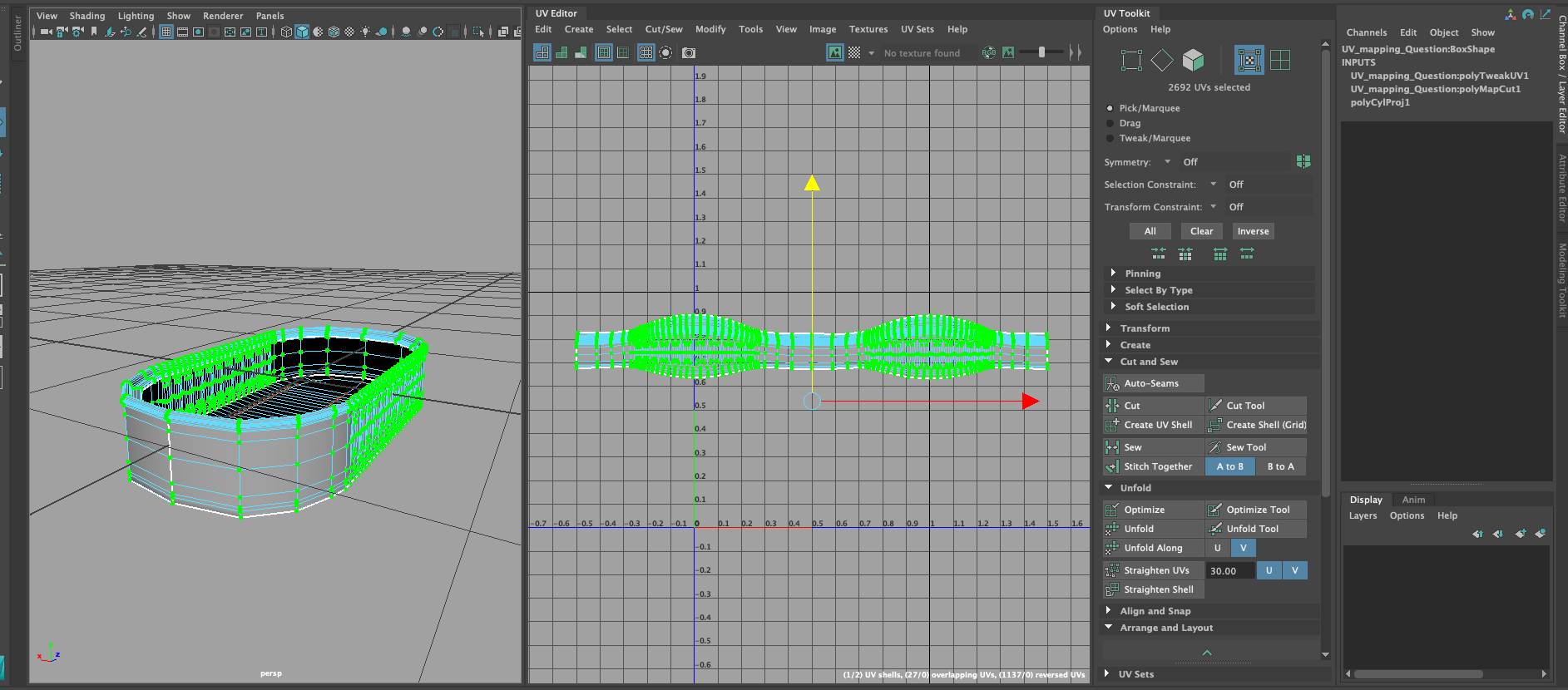Click the UV snapshot camera icon
The image size is (1568, 690).
click(688, 52)
